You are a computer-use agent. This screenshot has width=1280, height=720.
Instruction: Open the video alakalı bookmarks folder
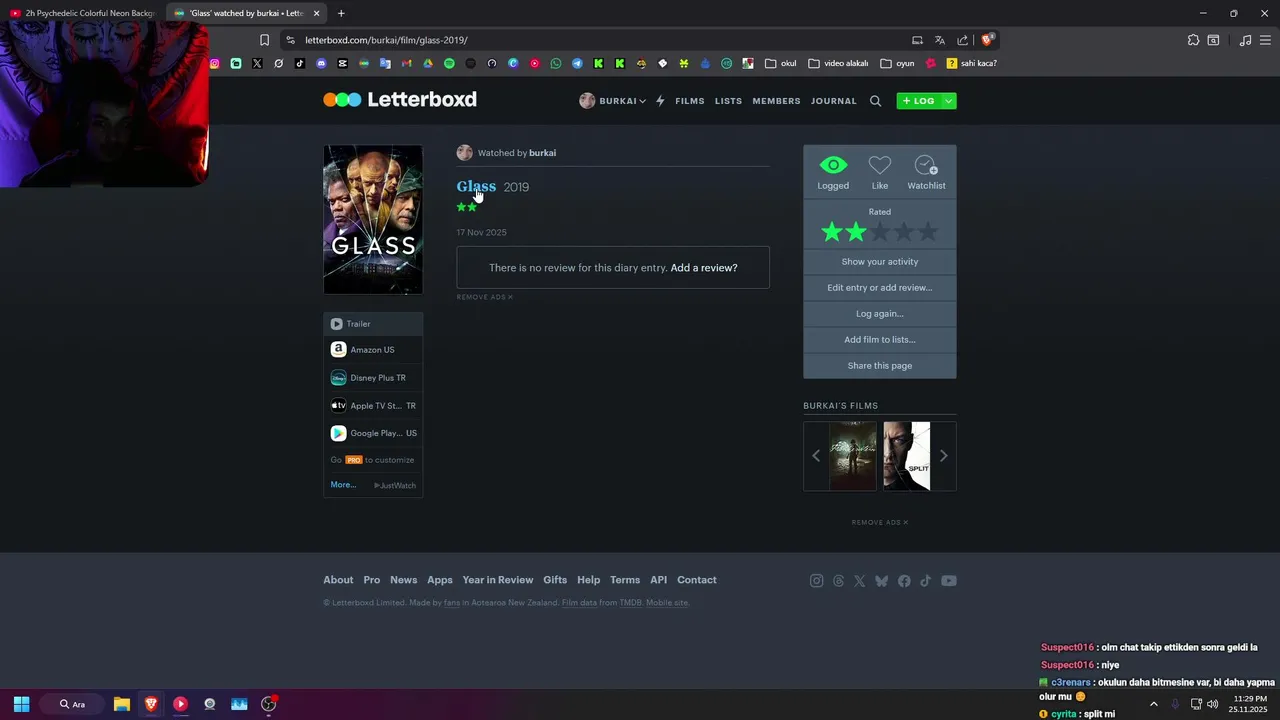tap(838, 63)
